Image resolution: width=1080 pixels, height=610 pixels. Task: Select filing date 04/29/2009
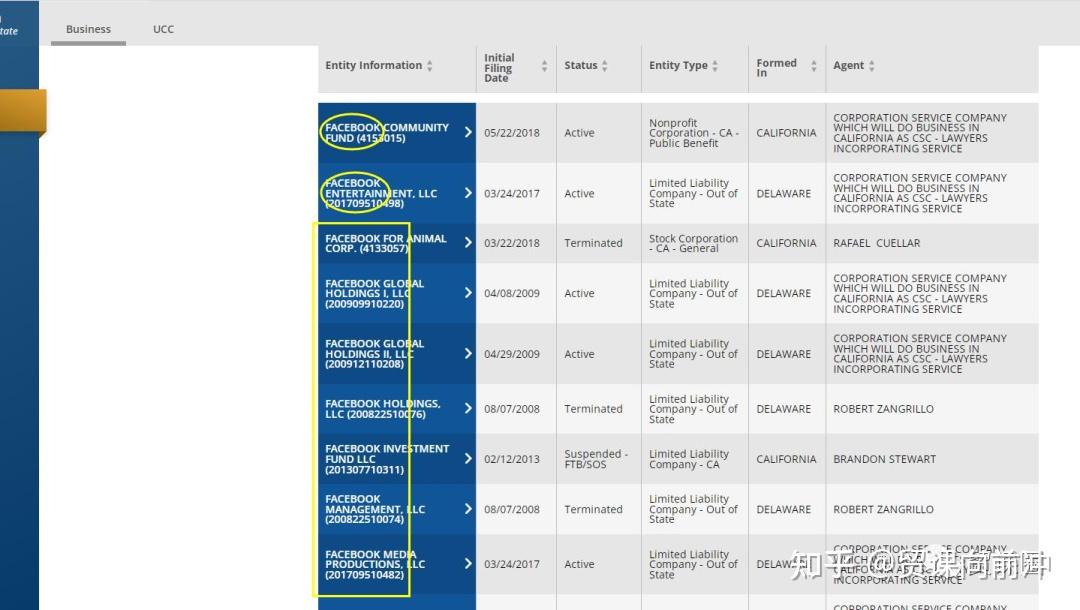(512, 354)
